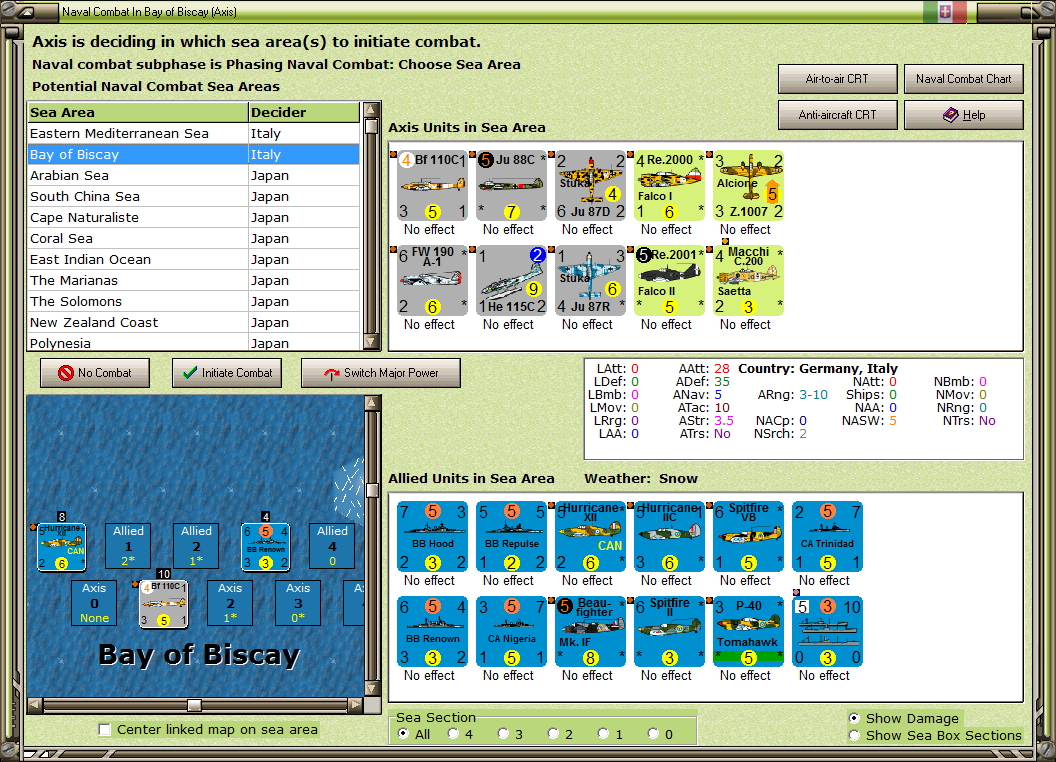1056x762 pixels.
Task: Click map horizontal scroll right arrow
Action: pyautogui.click(x=356, y=705)
